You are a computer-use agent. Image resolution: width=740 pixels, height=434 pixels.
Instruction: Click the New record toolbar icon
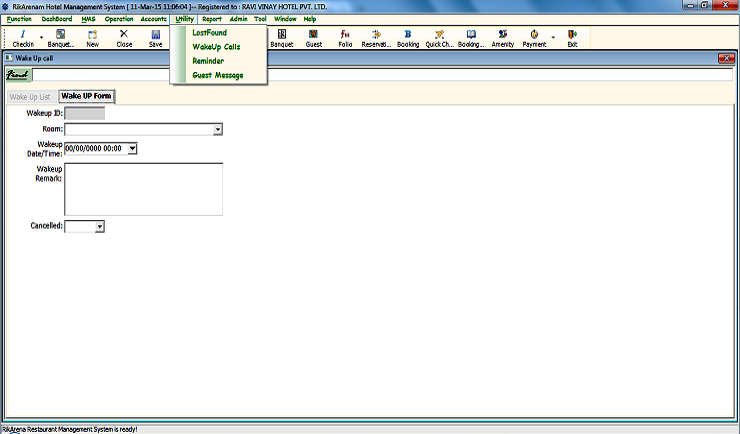(x=92, y=38)
